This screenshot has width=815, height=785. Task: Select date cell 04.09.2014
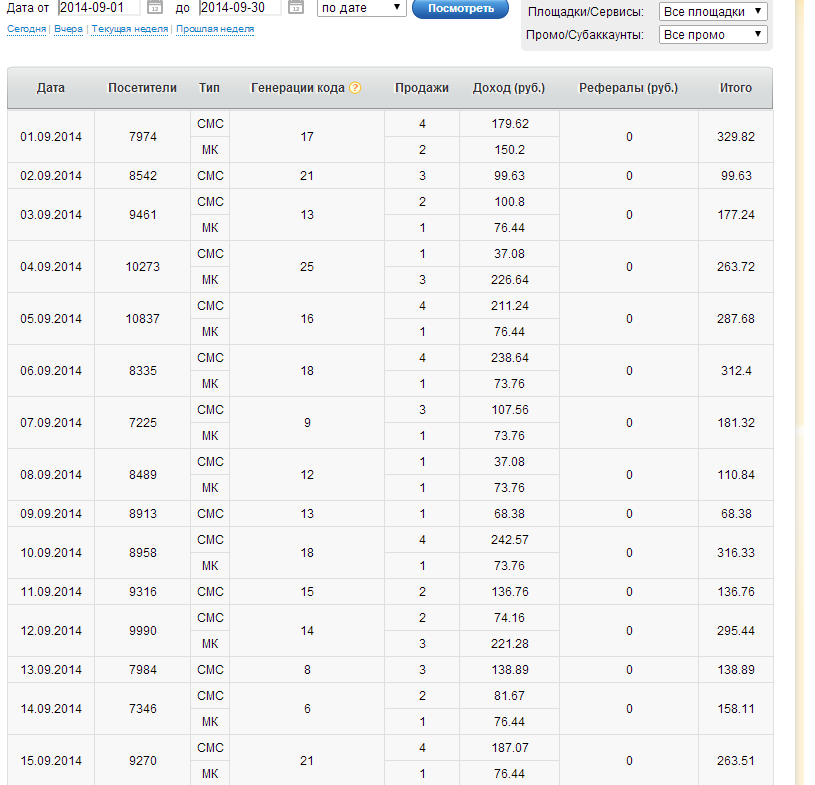51,267
